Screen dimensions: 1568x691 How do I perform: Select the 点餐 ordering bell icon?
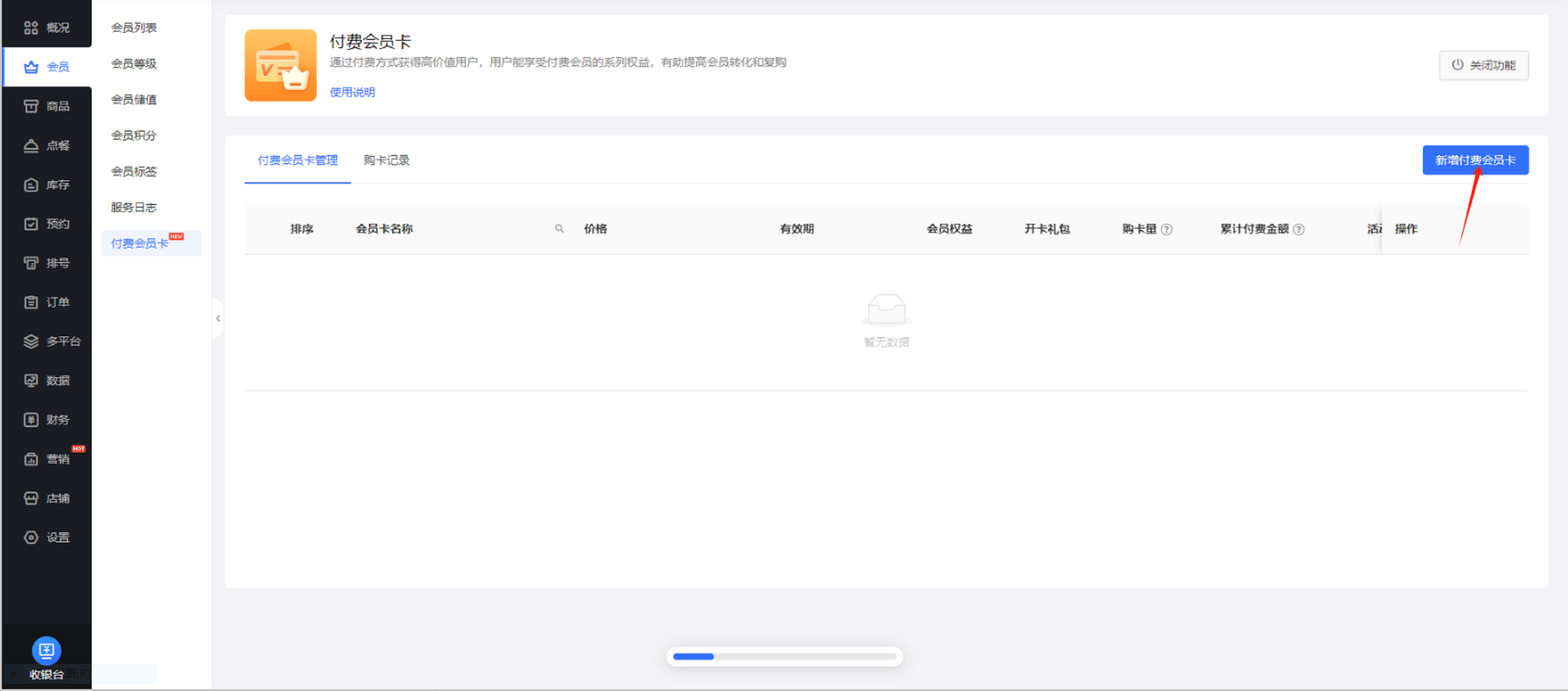31,145
